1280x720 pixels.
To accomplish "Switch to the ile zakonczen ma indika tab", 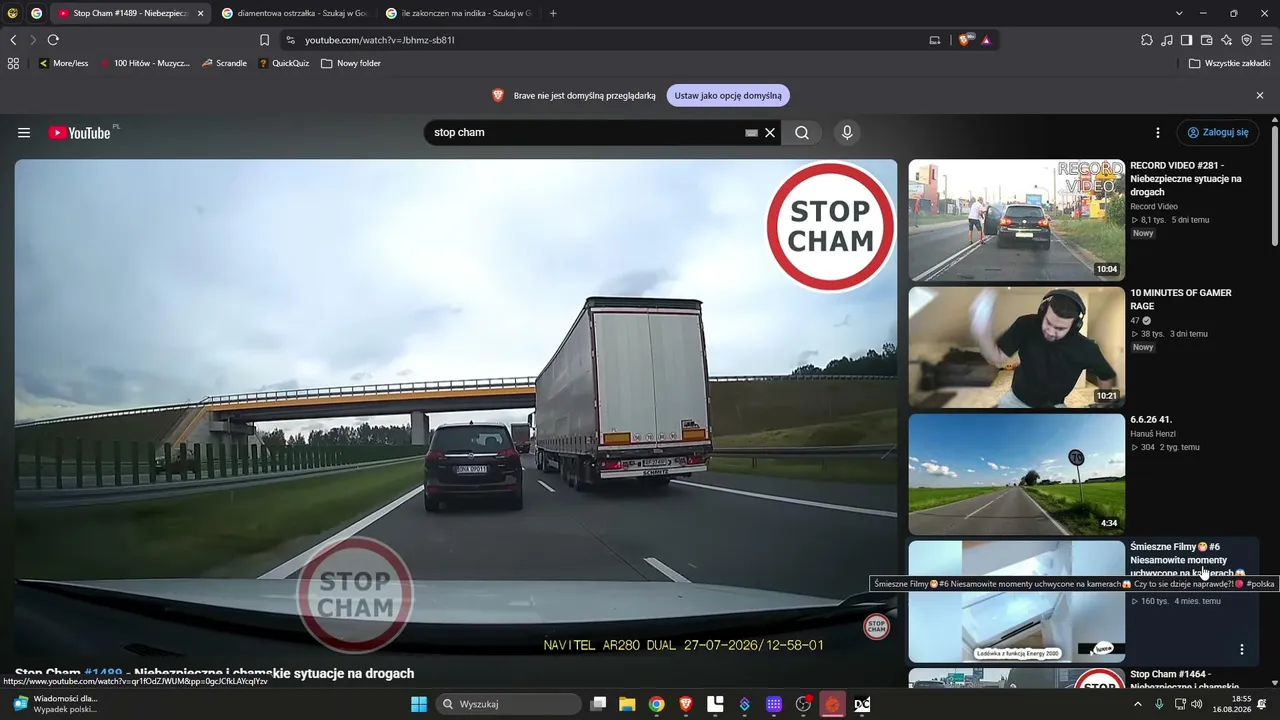I will click(458, 13).
